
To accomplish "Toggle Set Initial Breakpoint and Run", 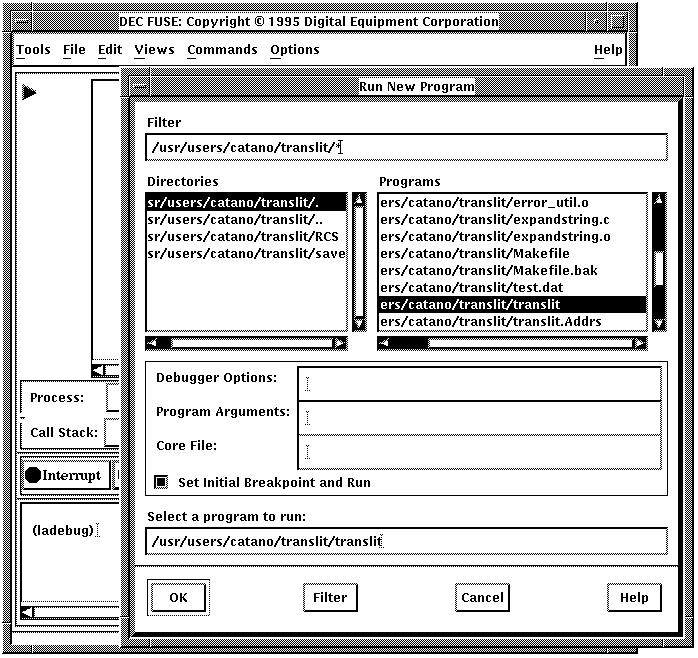I will coord(161,482).
